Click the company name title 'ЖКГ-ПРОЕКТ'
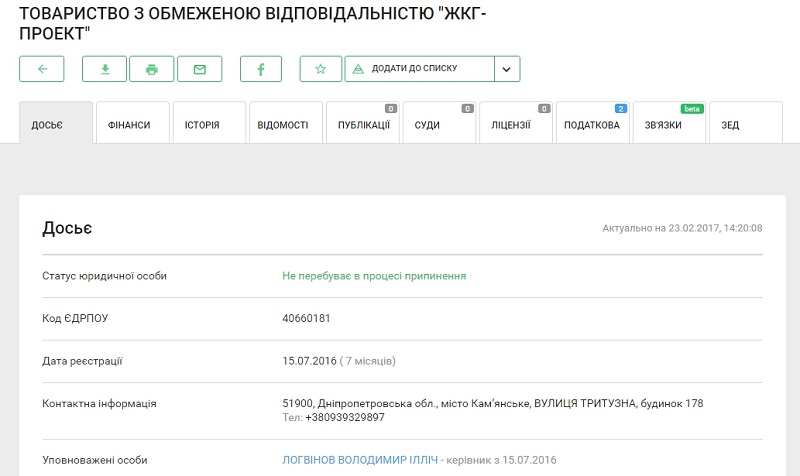This screenshot has width=800, height=476. (x=253, y=23)
